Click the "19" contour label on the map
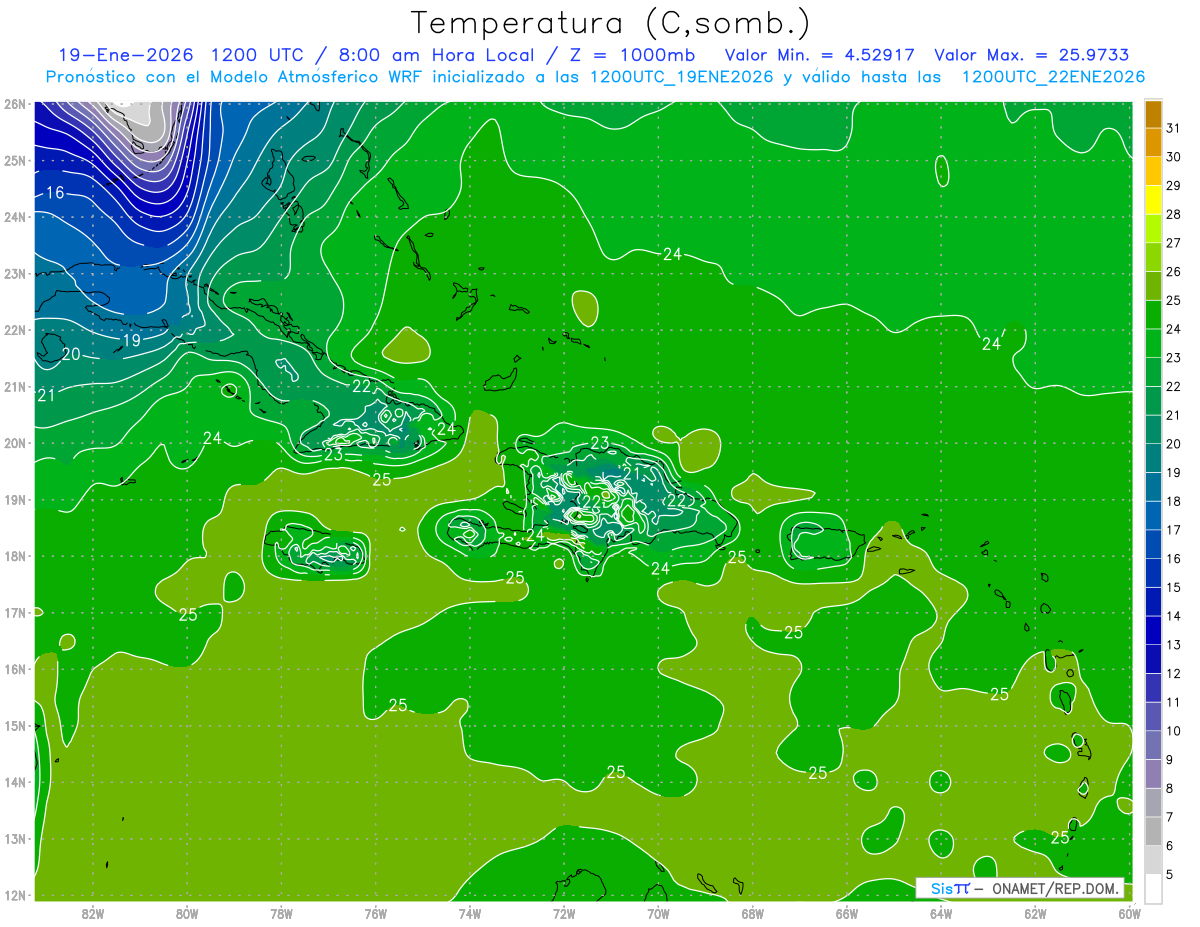The height and width of the screenshot is (927, 1200). click(x=131, y=340)
